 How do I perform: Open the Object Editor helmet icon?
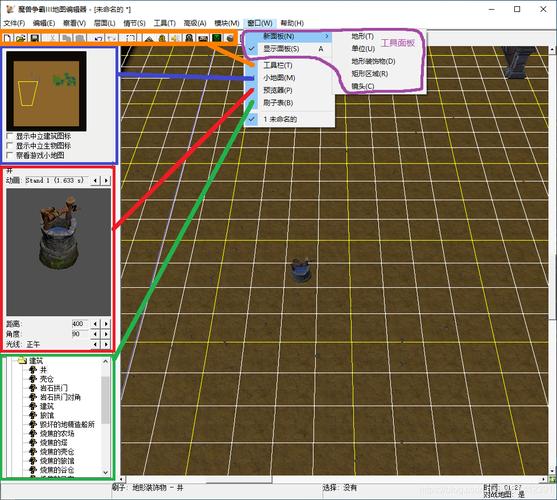pos(189,38)
